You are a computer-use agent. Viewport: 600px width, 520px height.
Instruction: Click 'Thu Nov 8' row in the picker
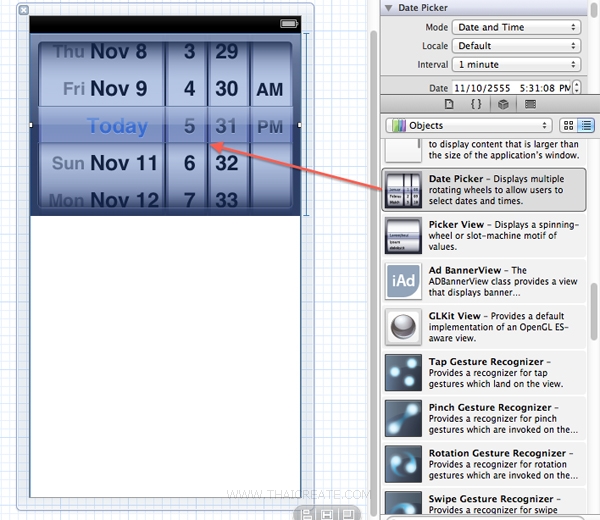pyautogui.click(x=100, y=51)
